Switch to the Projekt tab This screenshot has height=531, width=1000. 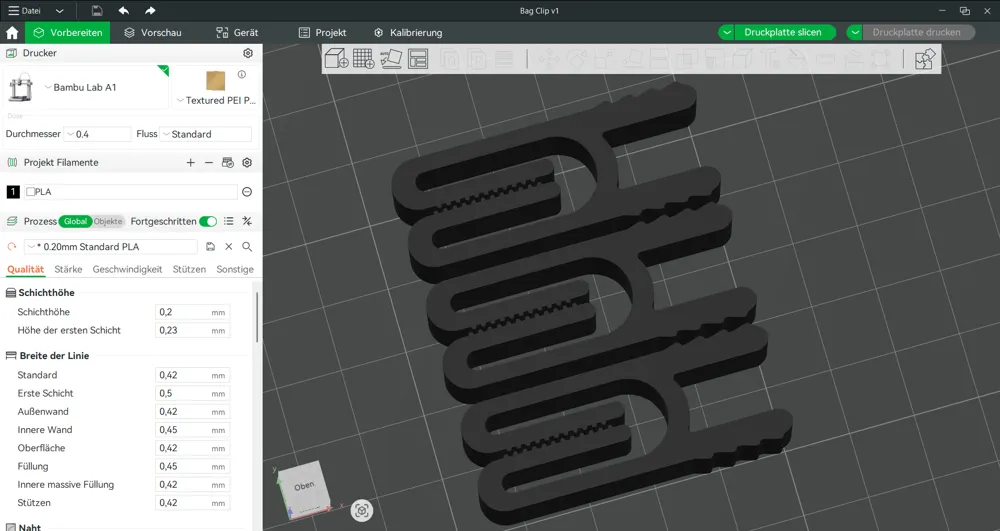tap(323, 33)
